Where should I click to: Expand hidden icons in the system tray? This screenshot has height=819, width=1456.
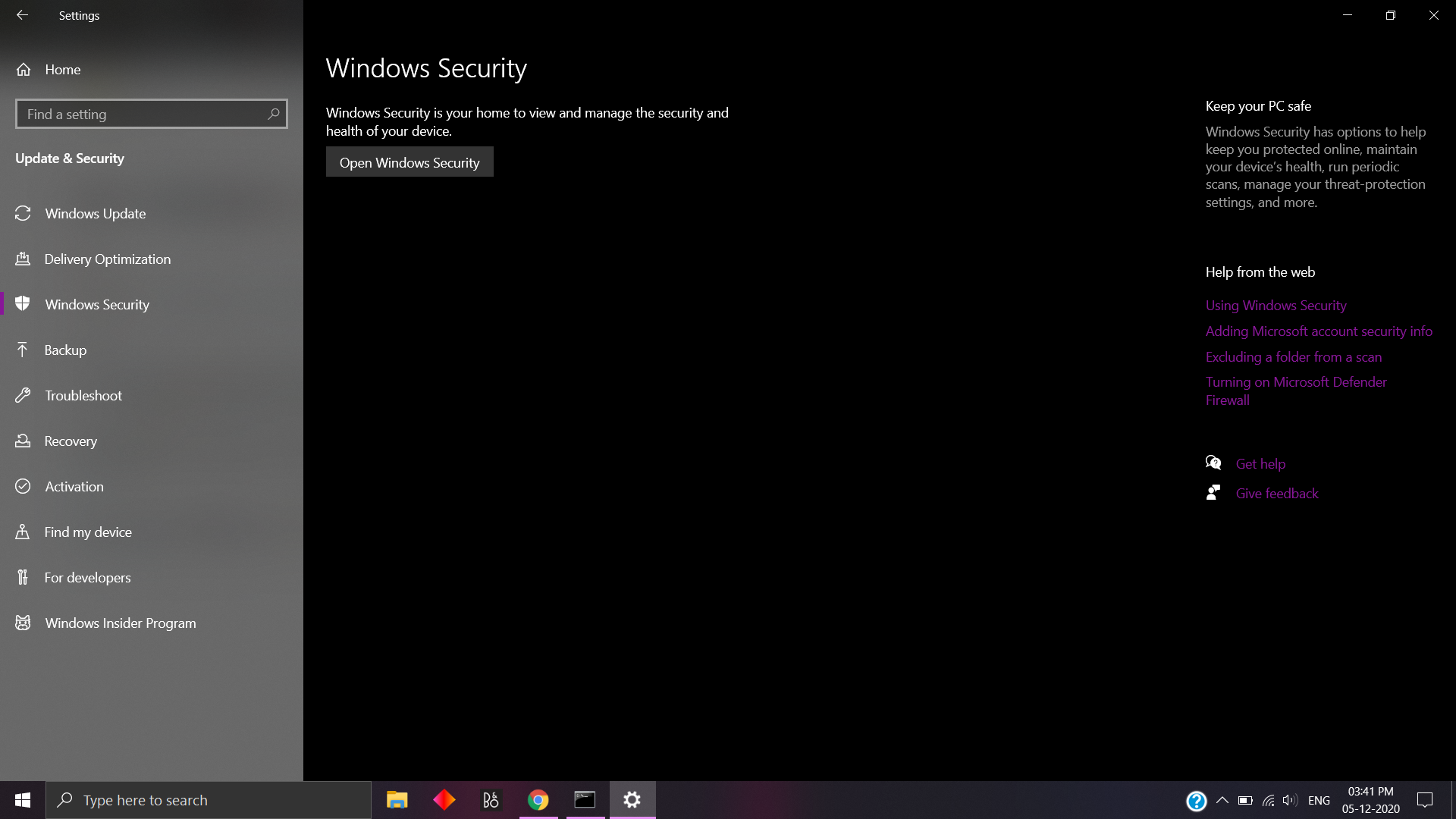coord(1222,800)
